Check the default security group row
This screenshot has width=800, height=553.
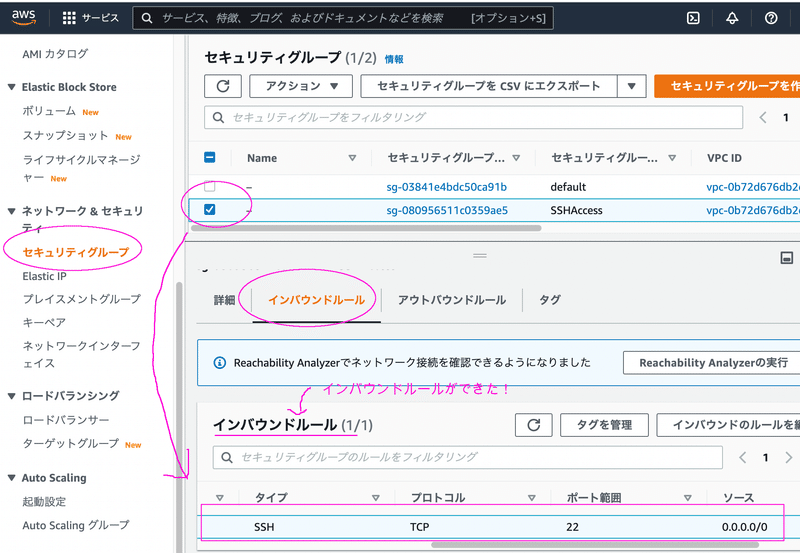[210, 186]
